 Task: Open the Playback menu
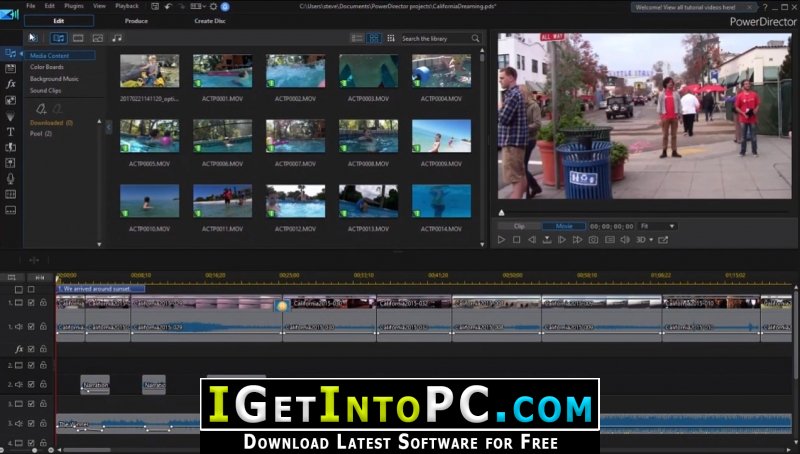coord(127,6)
